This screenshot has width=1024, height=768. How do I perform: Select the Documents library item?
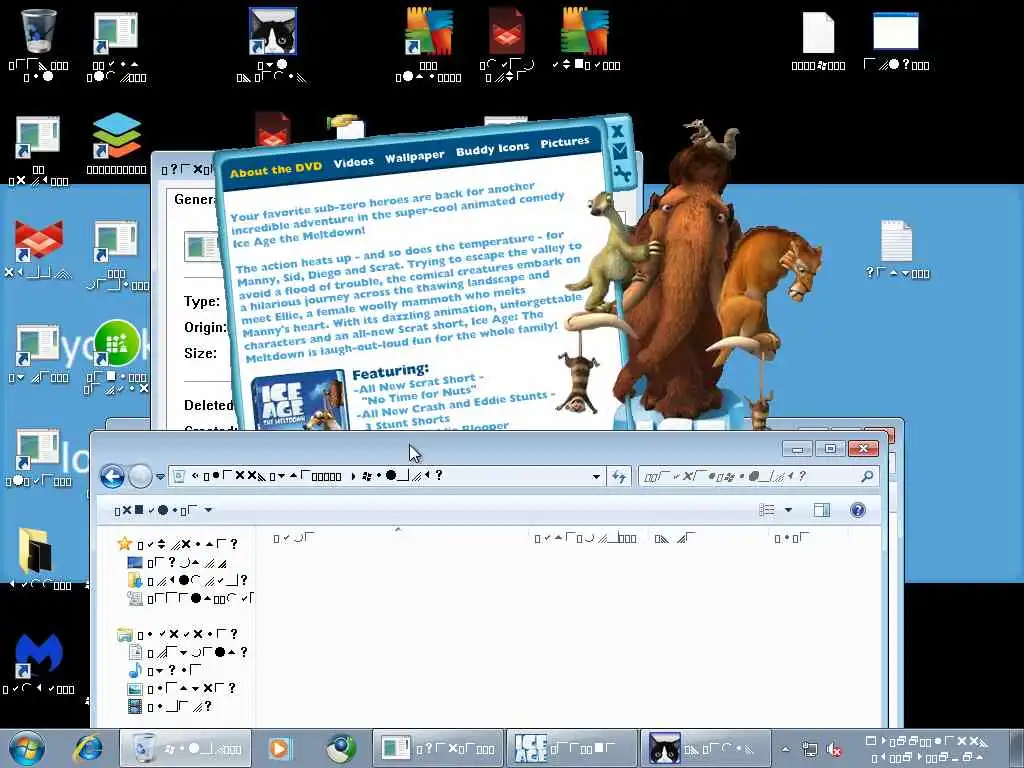pos(187,652)
